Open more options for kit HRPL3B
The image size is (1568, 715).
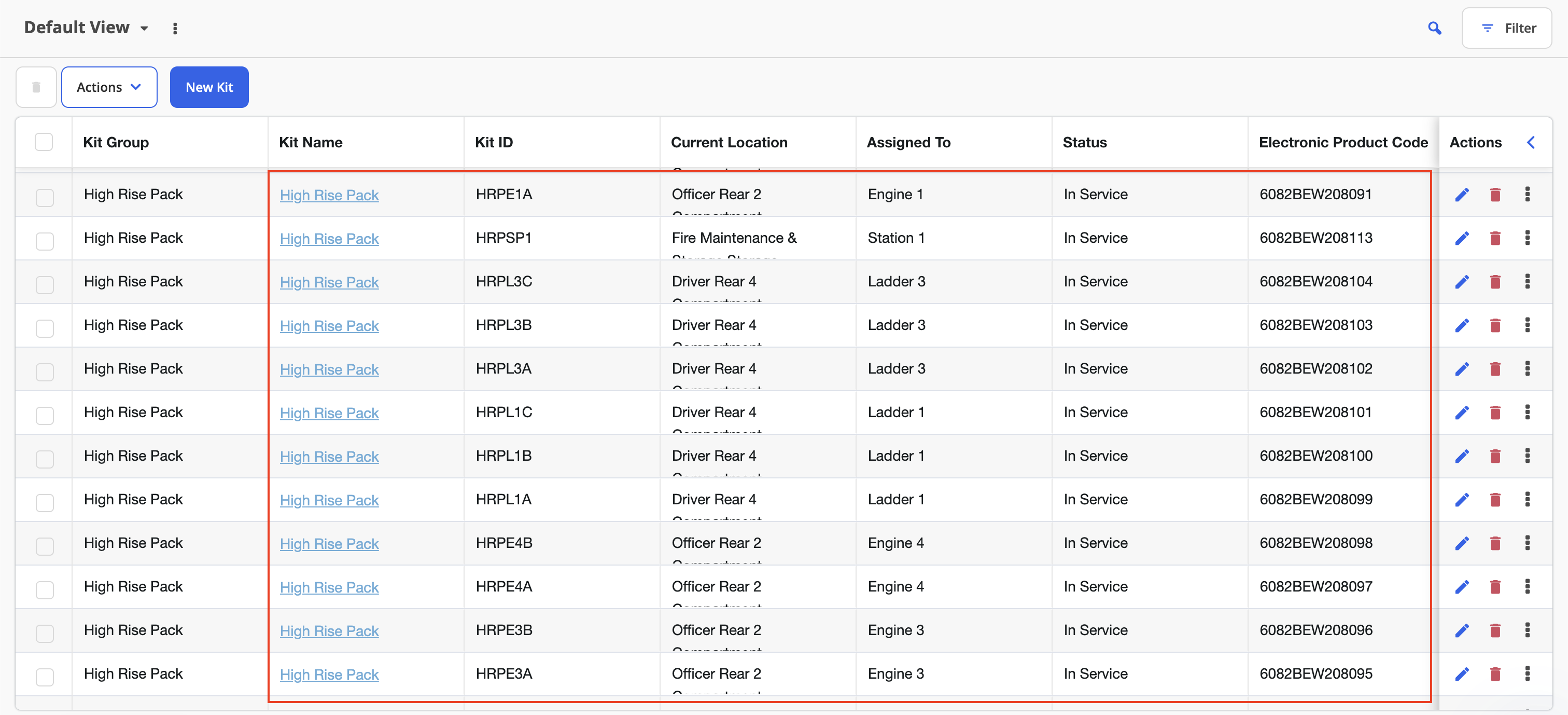click(1527, 325)
